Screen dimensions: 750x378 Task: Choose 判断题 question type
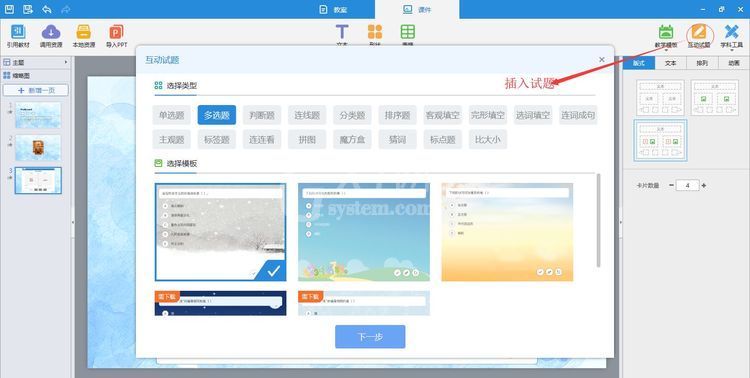(262, 115)
